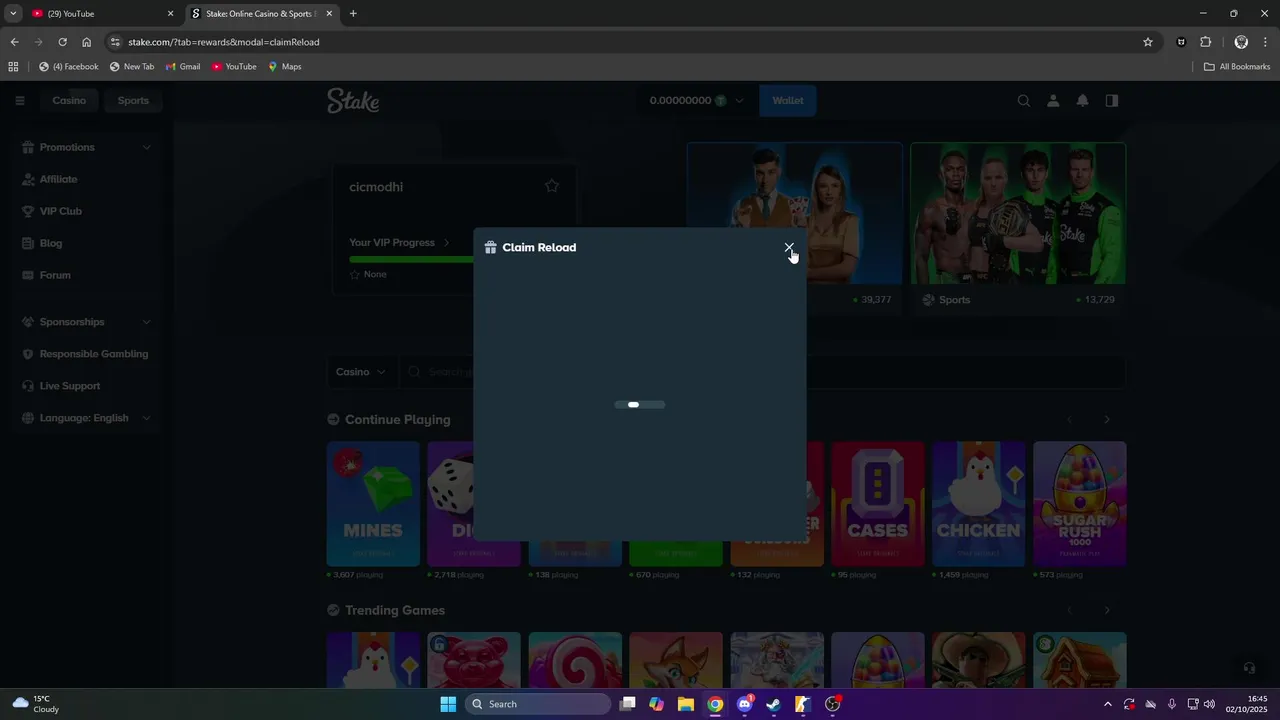Open All Bookmarks folder
This screenshot has width=1280, height=720.
pos(1237,67)
